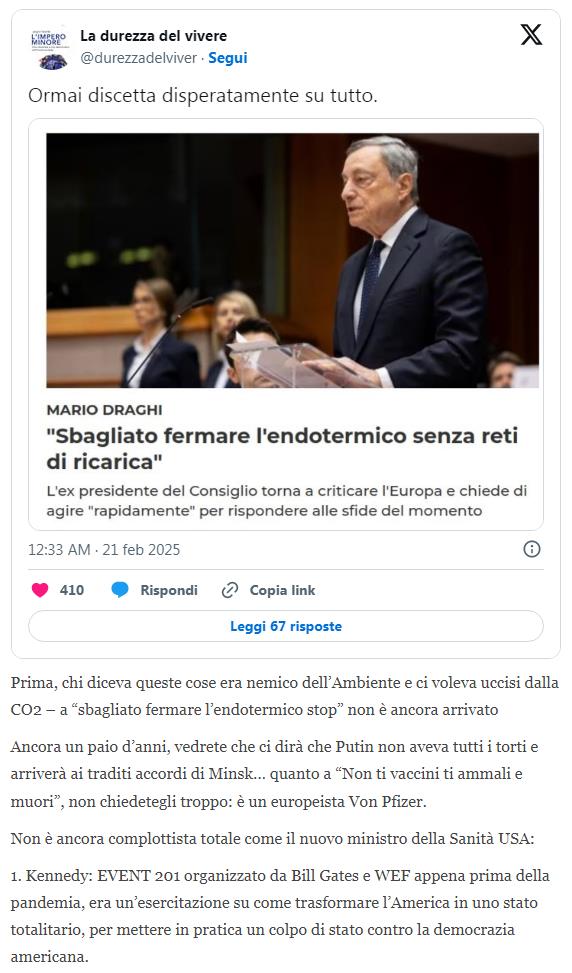Open the "Sbagliato fermare l'endotermico" headline
The image size is (572, 973).
[282, 449]
